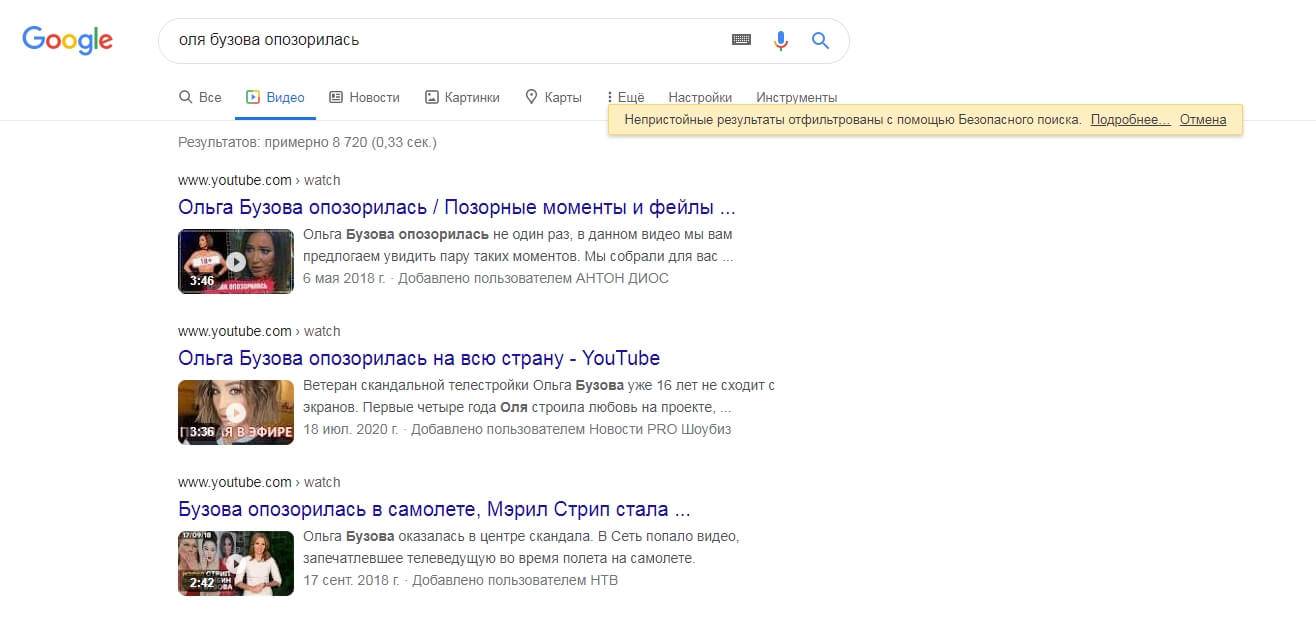Open Инструменты search tools

point(796,97)
